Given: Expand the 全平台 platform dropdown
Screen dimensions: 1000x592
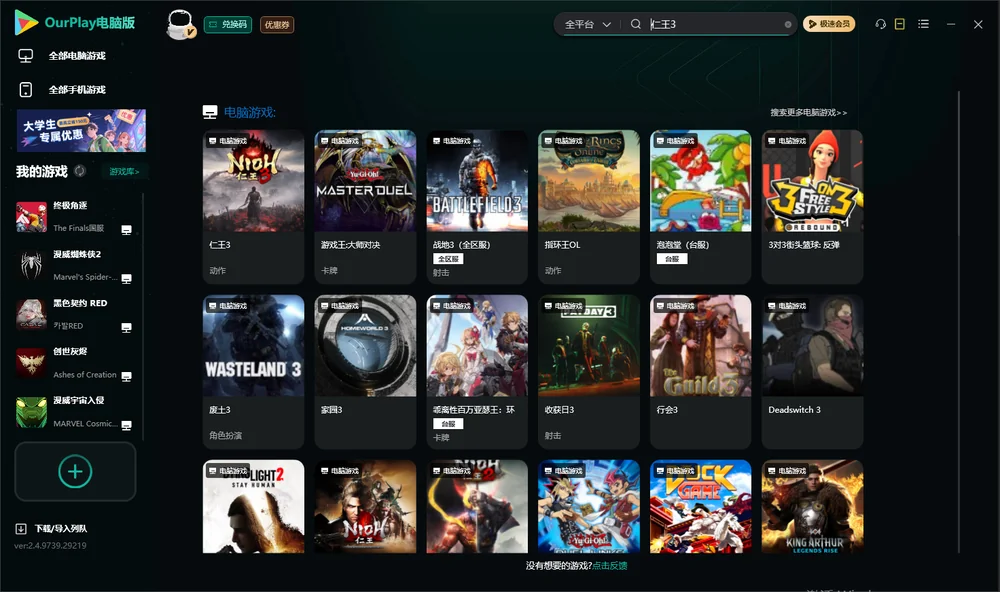Looking at the screenshot, I should pos(587,24).
